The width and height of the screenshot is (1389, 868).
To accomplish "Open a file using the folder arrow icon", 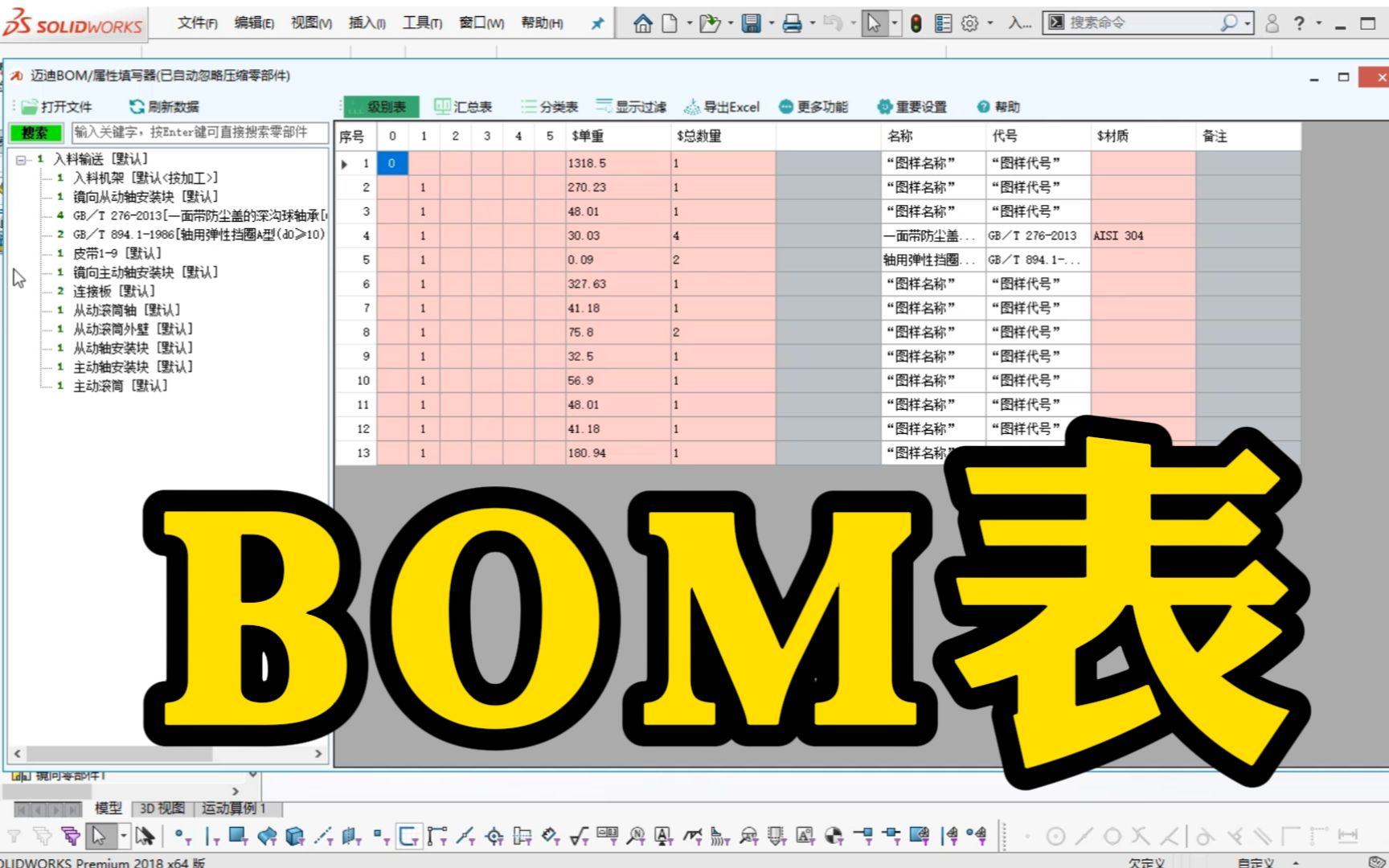I will (709, 23).
